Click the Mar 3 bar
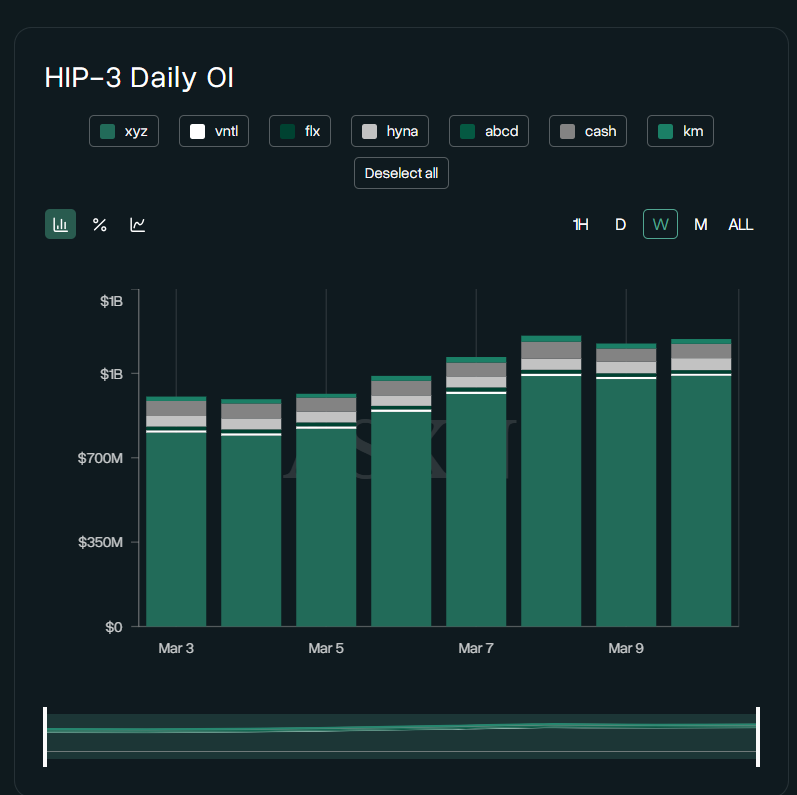Screen dimensions: 797x795 point(176,520)
